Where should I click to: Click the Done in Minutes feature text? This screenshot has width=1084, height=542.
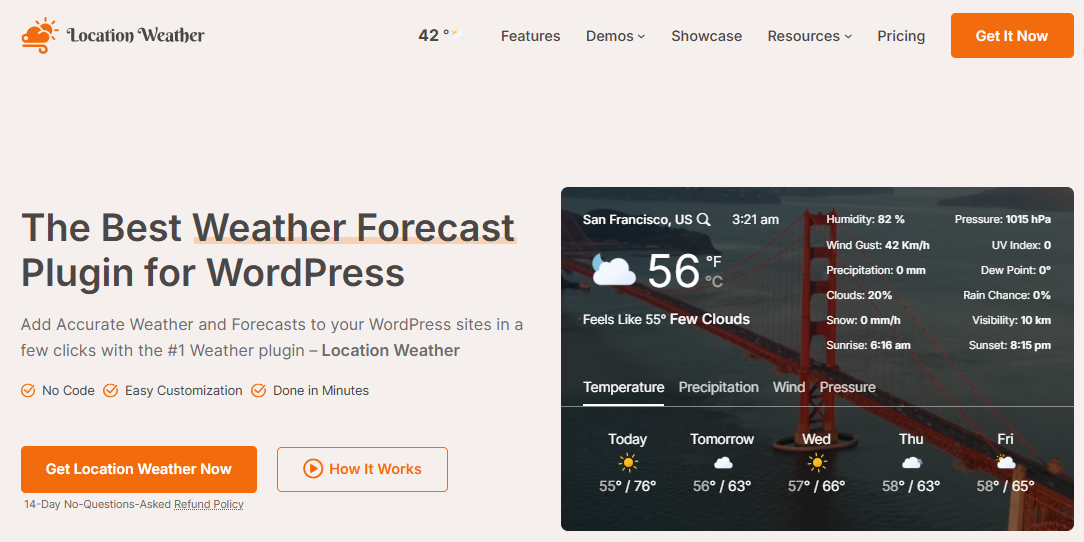(321, 391)
